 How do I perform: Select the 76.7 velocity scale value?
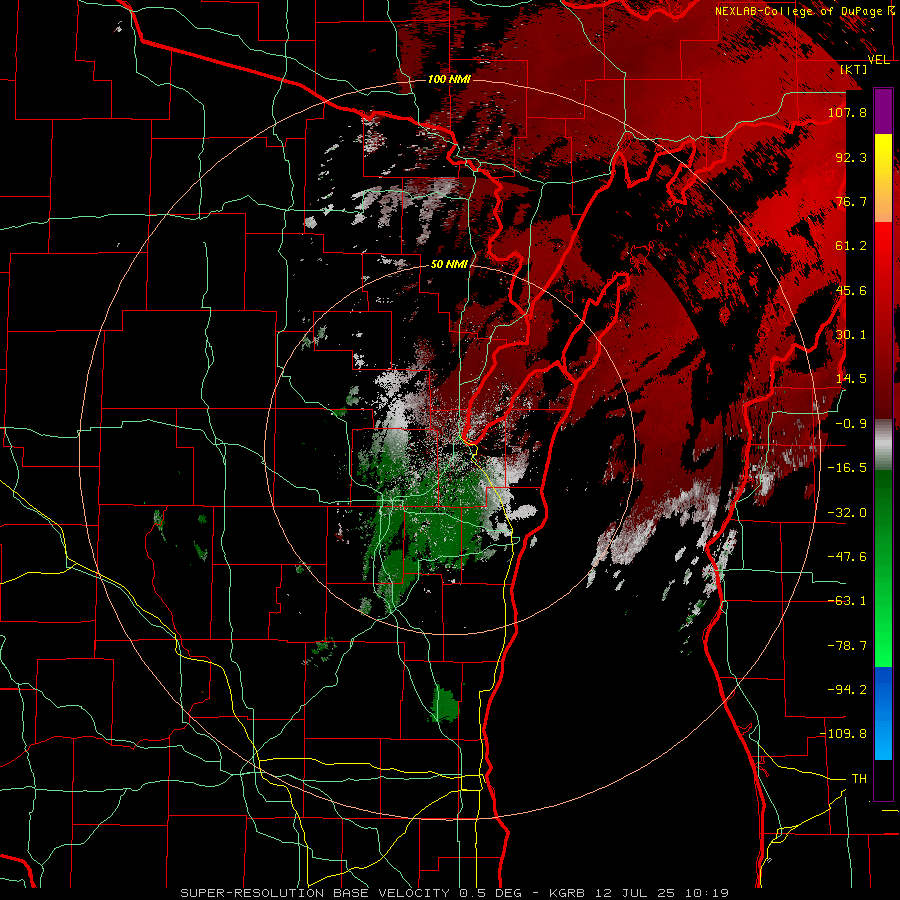click(x=851, y=201)
